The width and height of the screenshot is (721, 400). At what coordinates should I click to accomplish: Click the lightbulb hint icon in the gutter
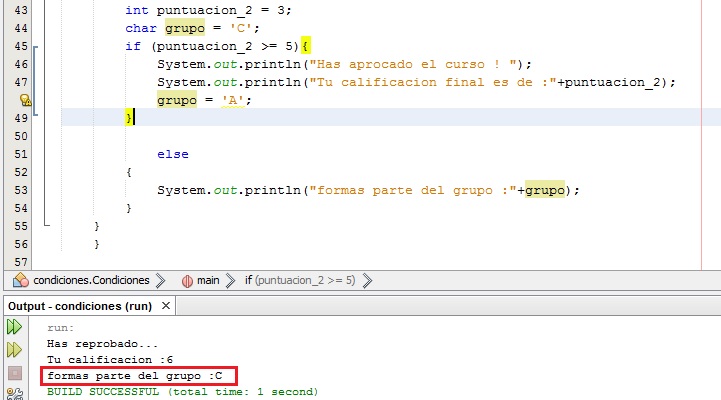pos(26,101)
